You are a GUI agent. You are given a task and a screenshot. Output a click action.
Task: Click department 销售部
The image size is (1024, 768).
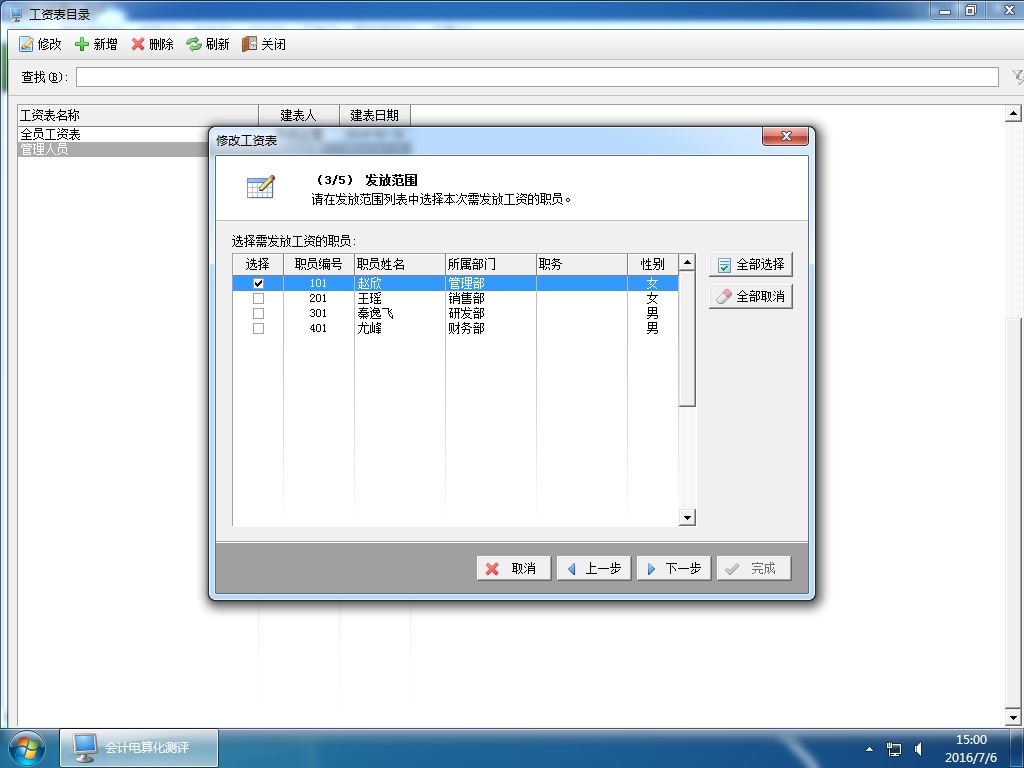(466, 298)
